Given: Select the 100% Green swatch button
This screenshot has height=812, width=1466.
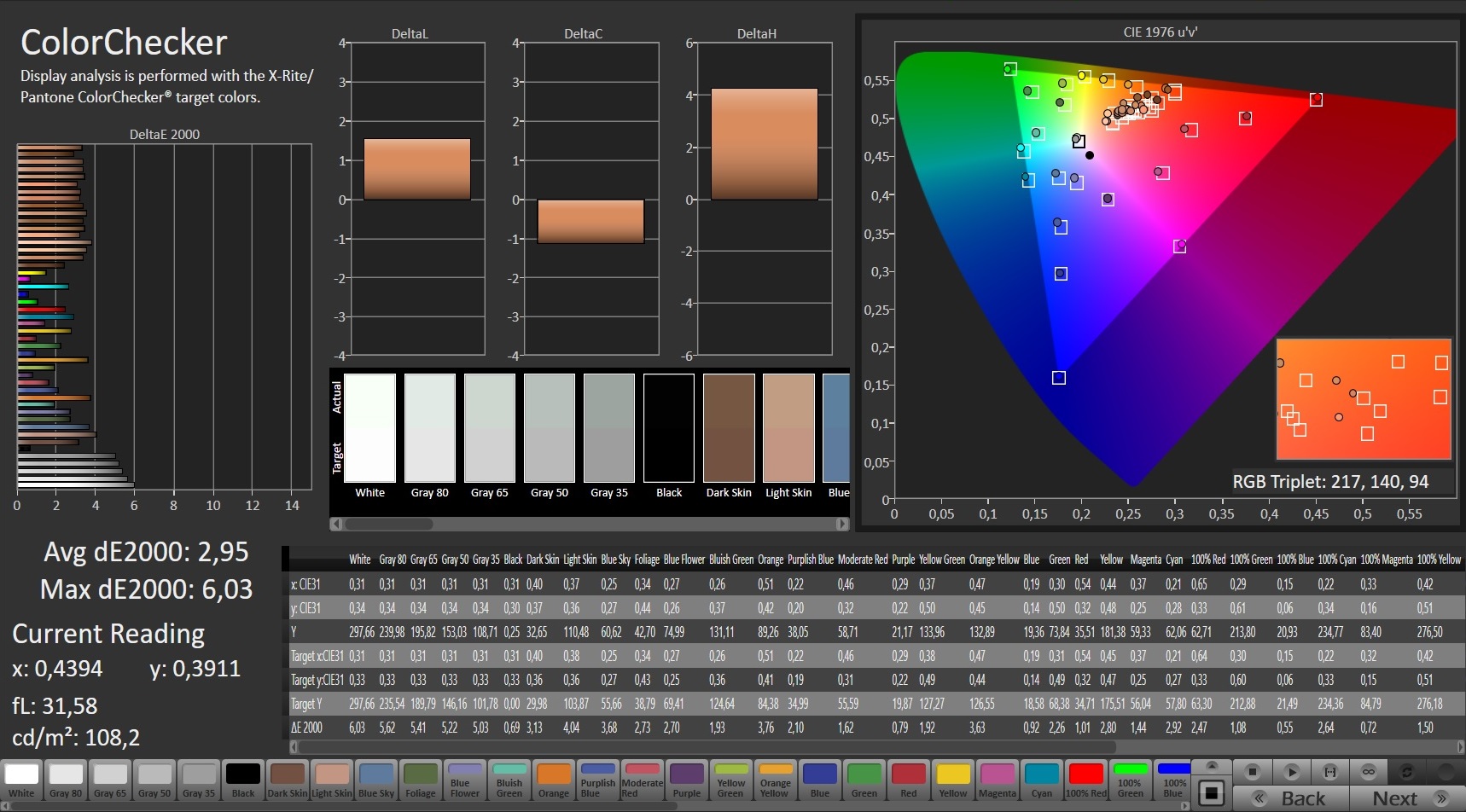Looking at the screenshot, I should (1131, 780).
